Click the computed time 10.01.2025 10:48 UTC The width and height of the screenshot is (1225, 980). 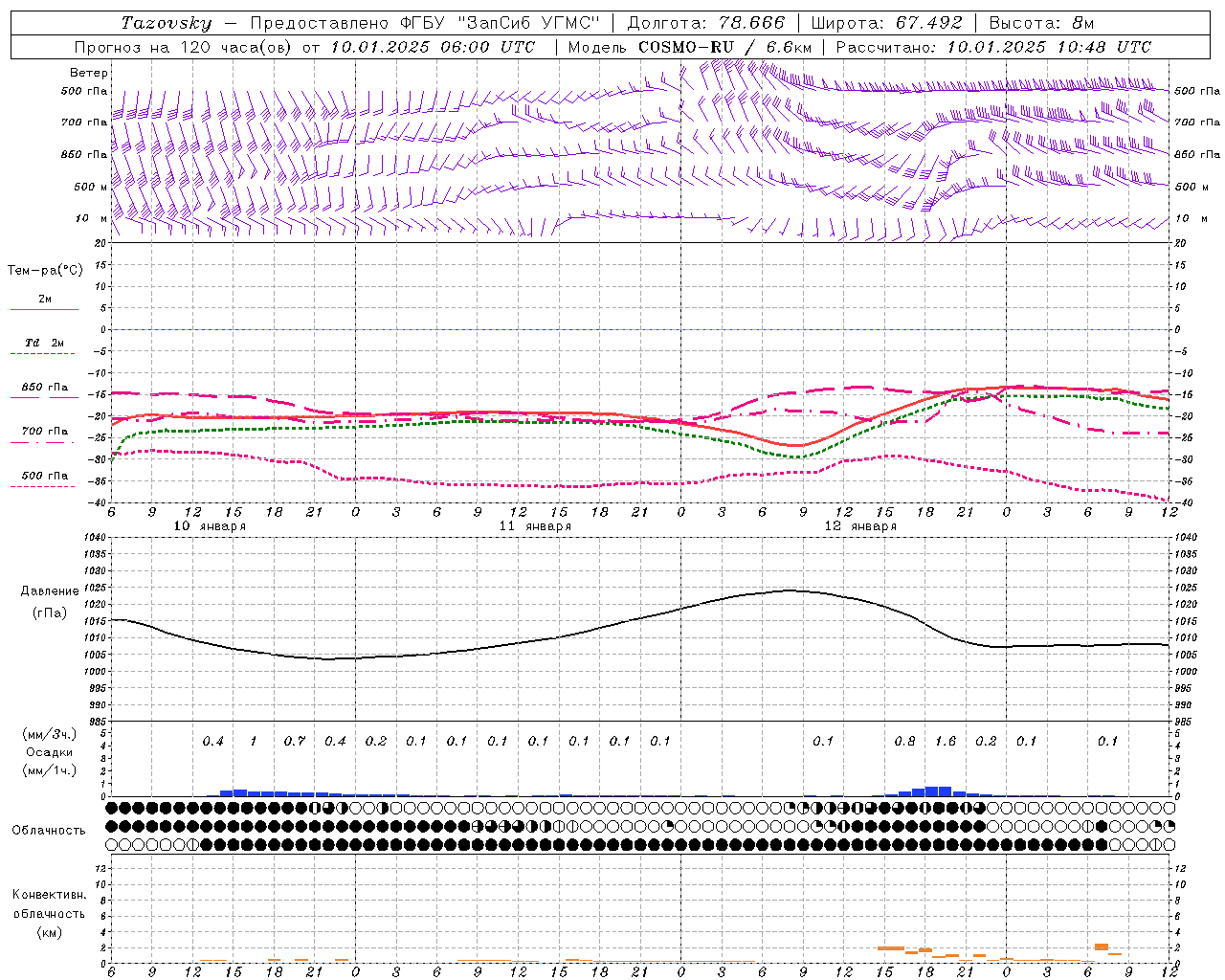[1049, 47]
